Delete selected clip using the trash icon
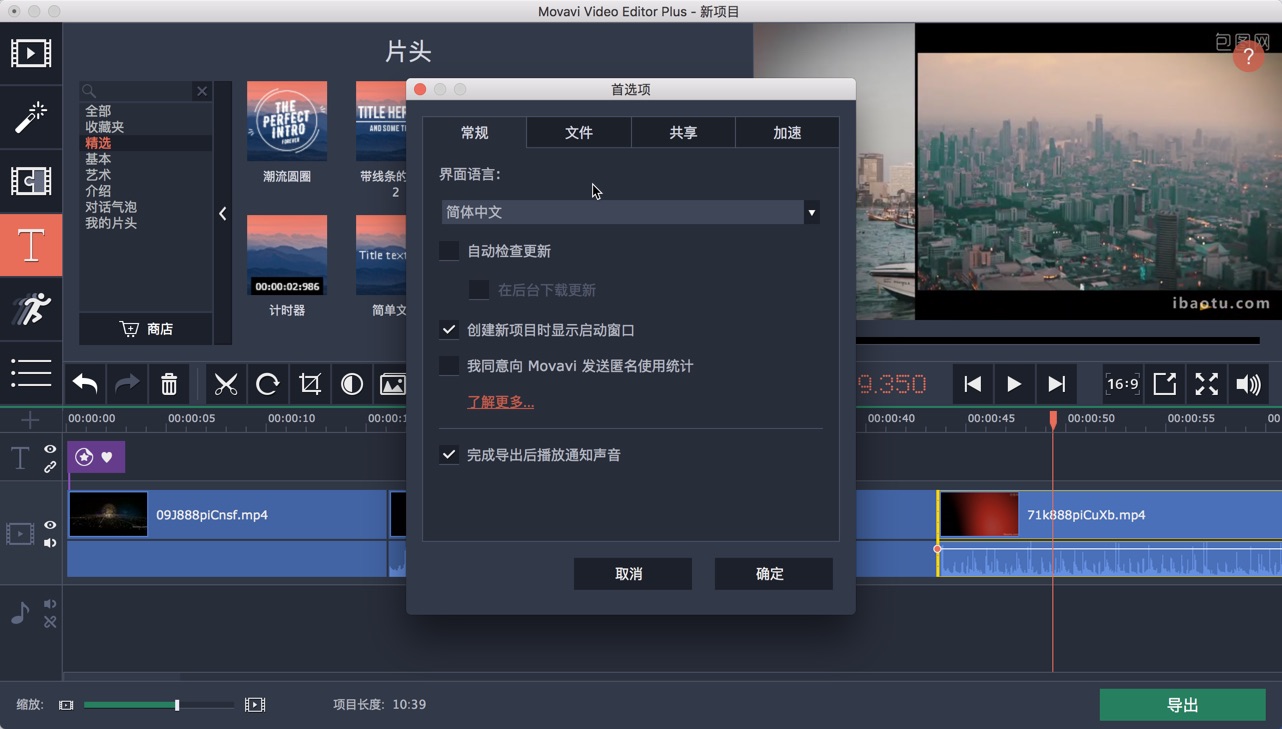 [168, 383]
